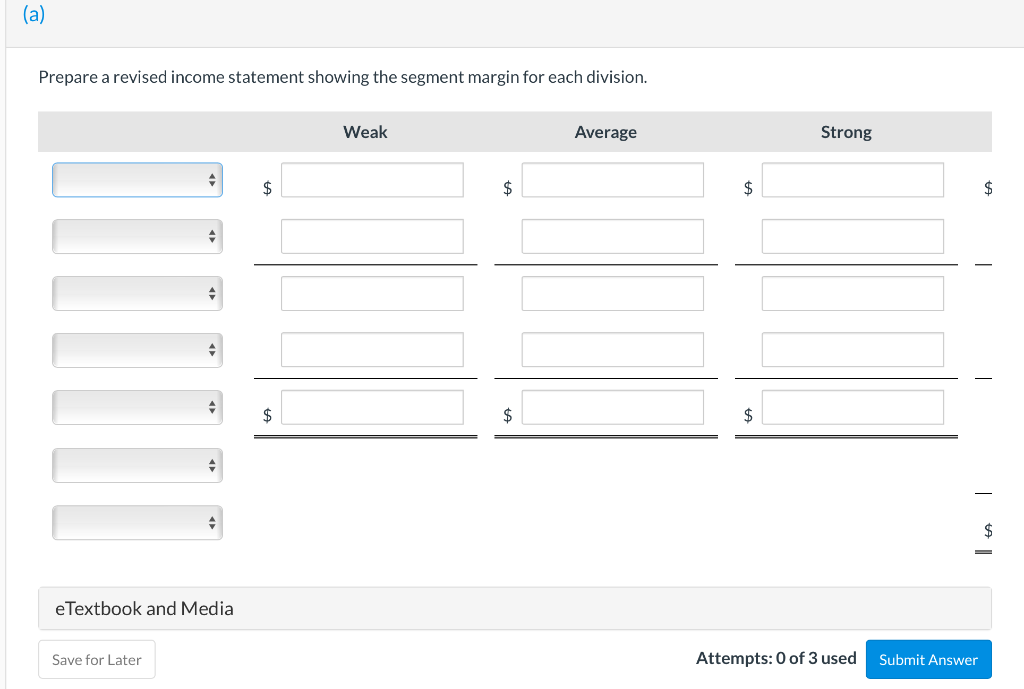Open the bottom-most account label dropdown
The height and width of the screenshot is (689, 1024).
137,522
